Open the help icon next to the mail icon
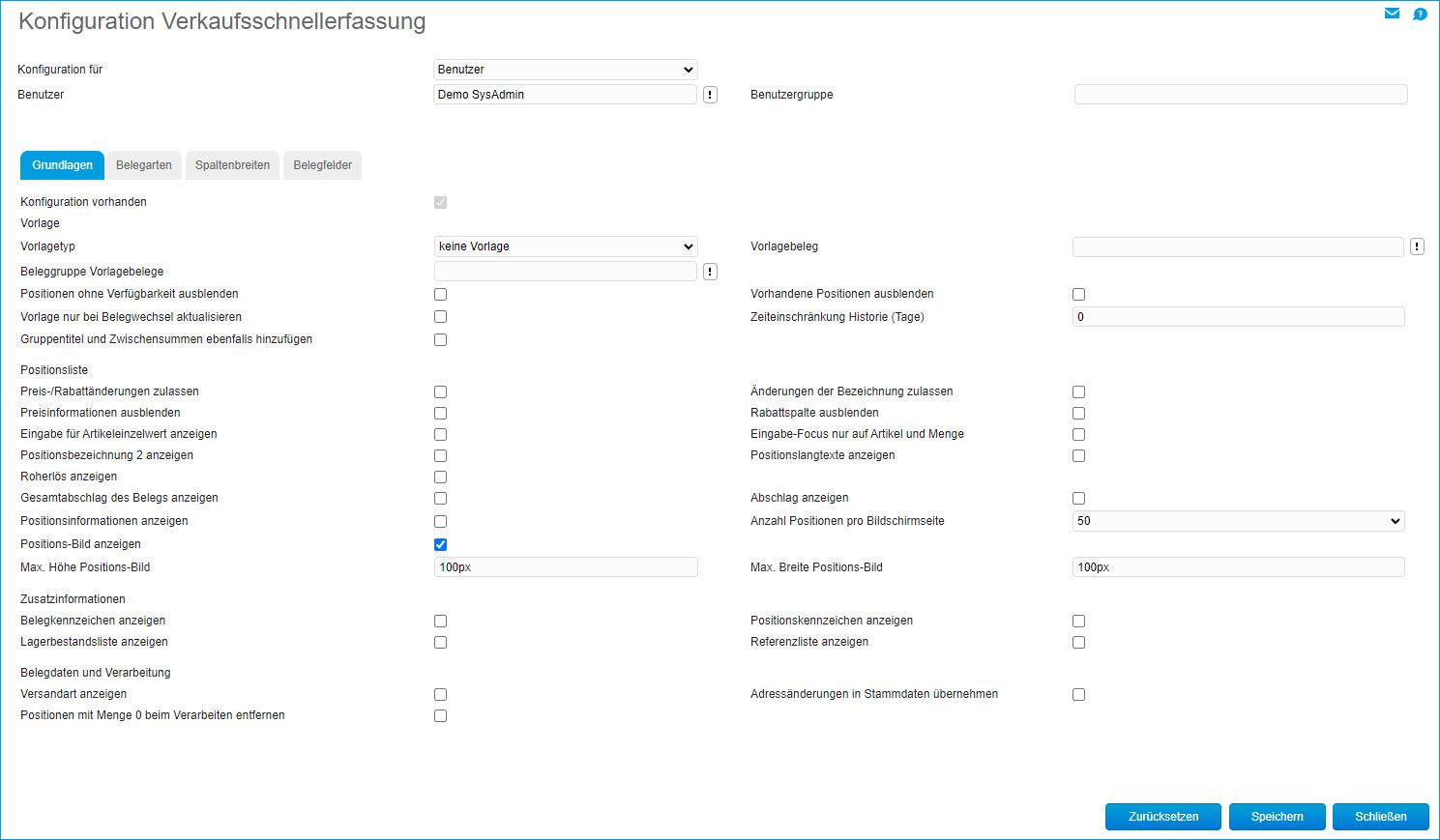Viewport: 1440px width, 840px height. point(1420,14)
